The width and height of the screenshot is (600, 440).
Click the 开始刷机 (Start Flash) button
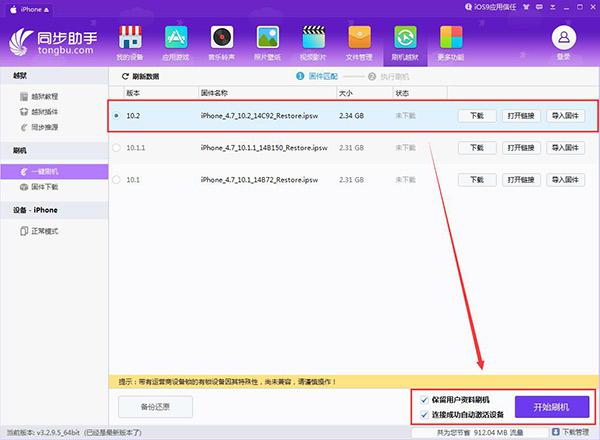(x=551, y=406)
